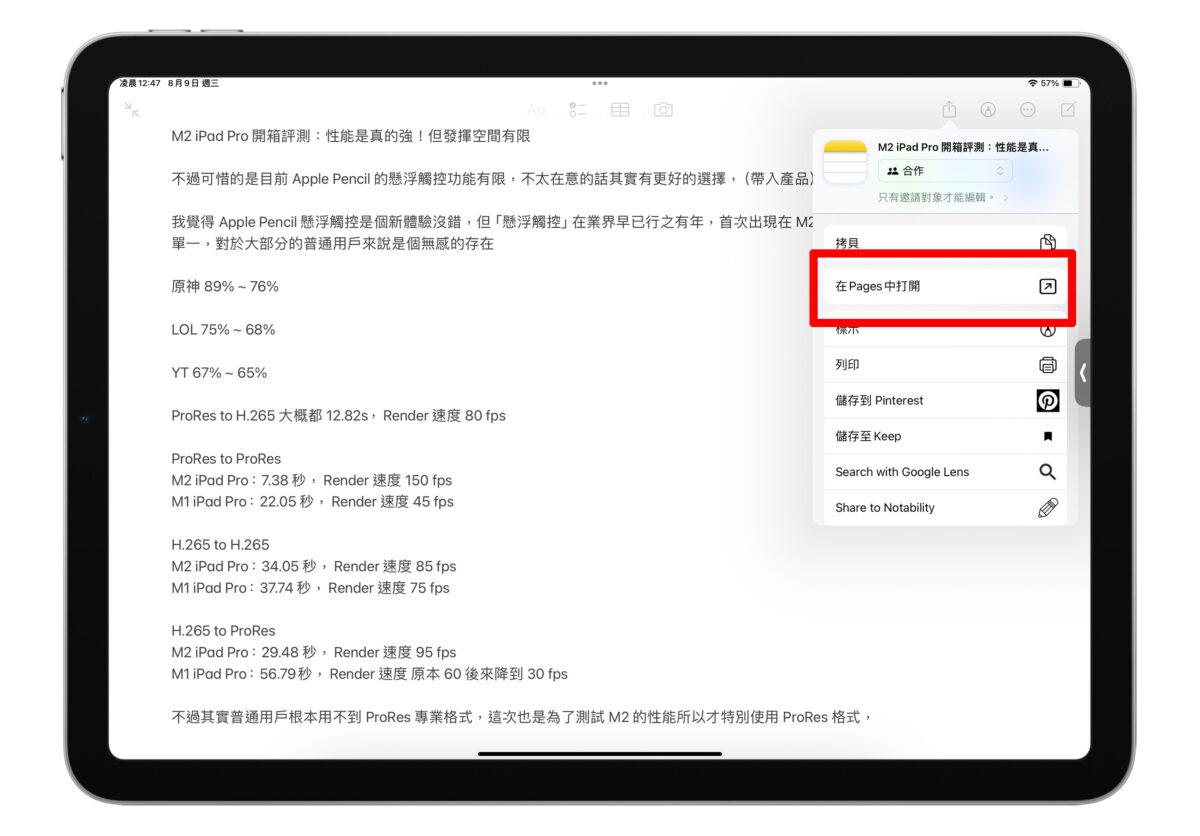Insert a table with the table icon
1200x836 pixels.
click(x=620, y=110)
